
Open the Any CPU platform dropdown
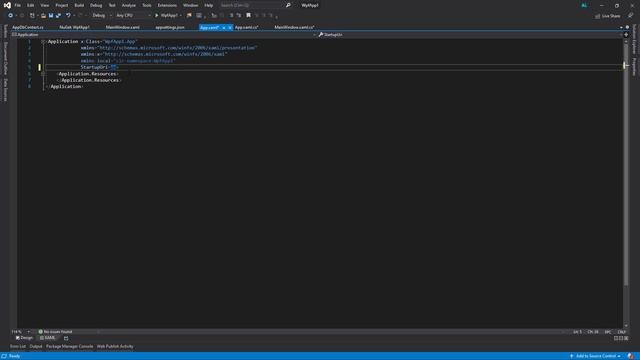133,16
